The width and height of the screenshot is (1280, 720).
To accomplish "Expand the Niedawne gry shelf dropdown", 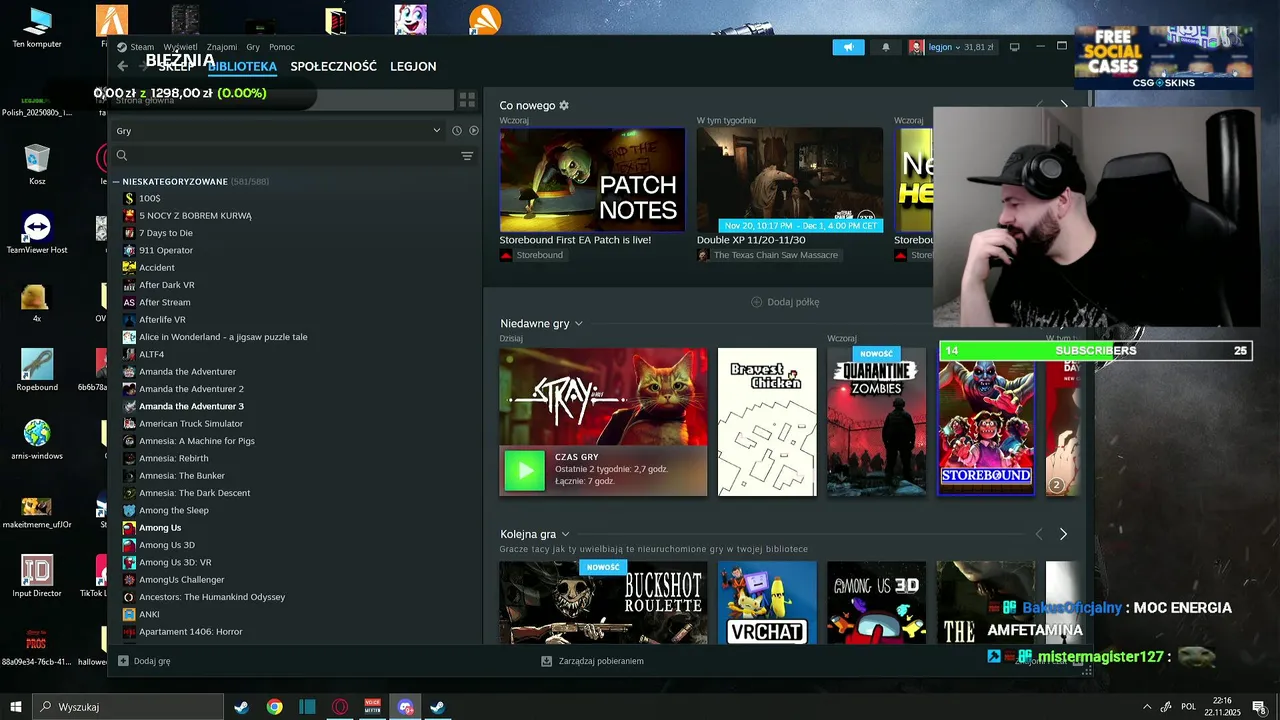I will click(578, 324).
